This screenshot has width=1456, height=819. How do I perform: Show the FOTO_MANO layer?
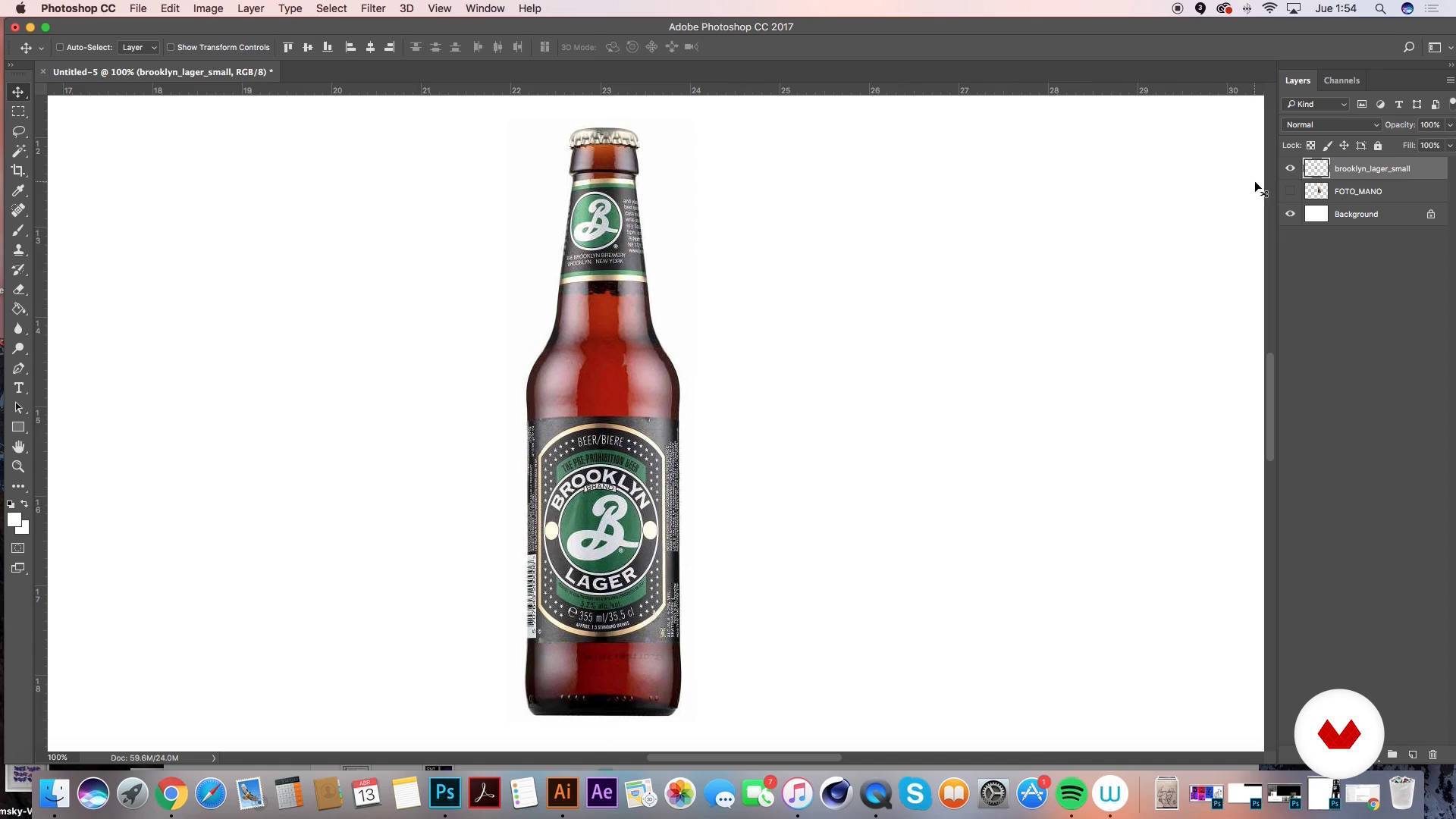(x=1290, y=191)
